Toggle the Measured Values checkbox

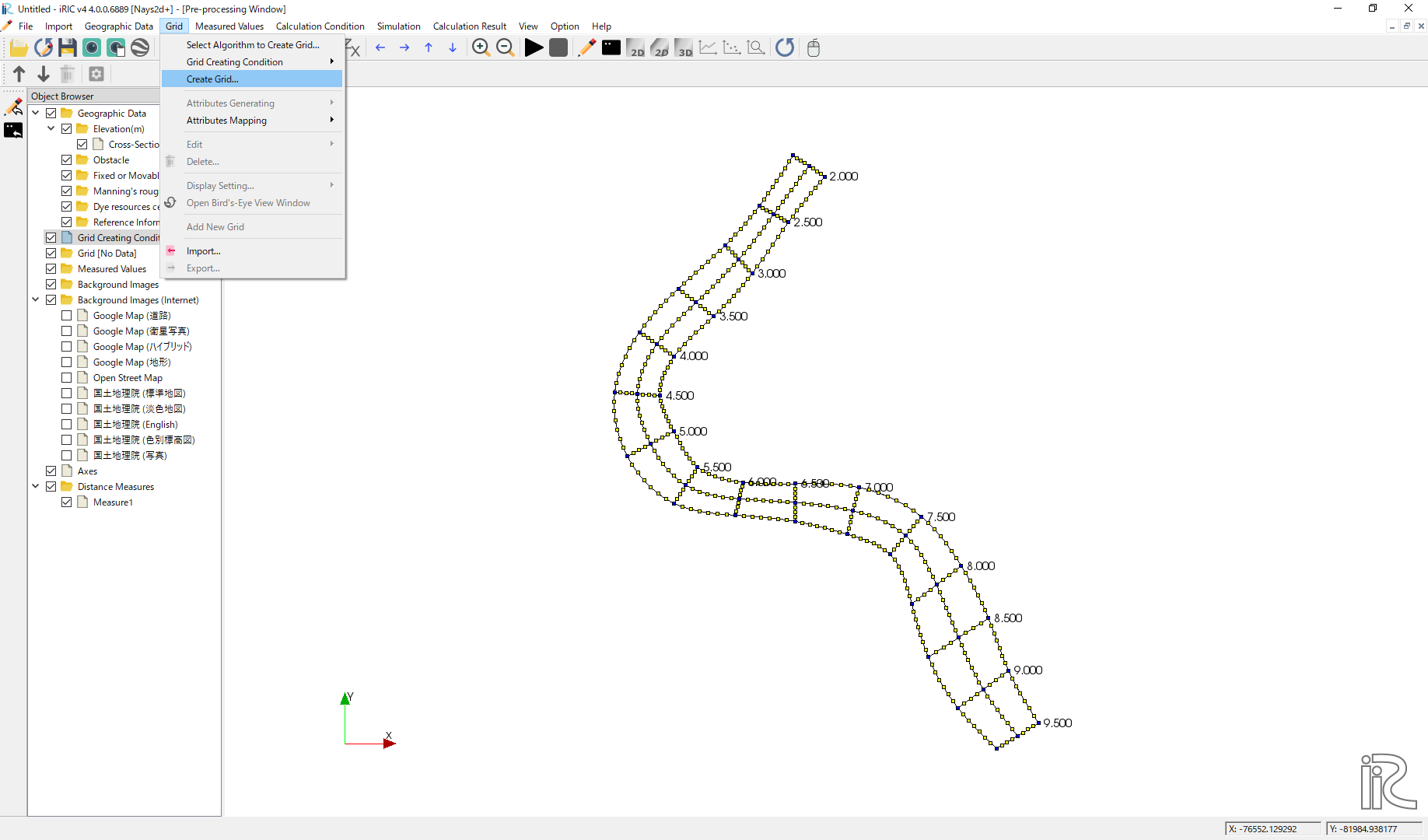[51, 269]
